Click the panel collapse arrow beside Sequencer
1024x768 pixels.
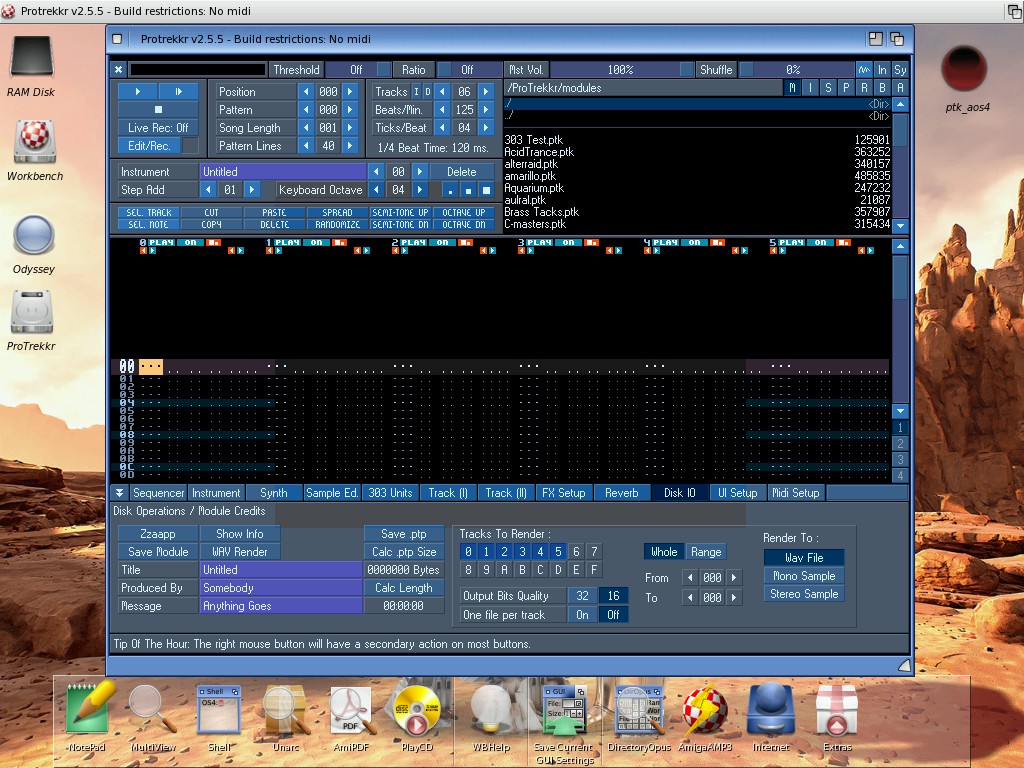119,493
